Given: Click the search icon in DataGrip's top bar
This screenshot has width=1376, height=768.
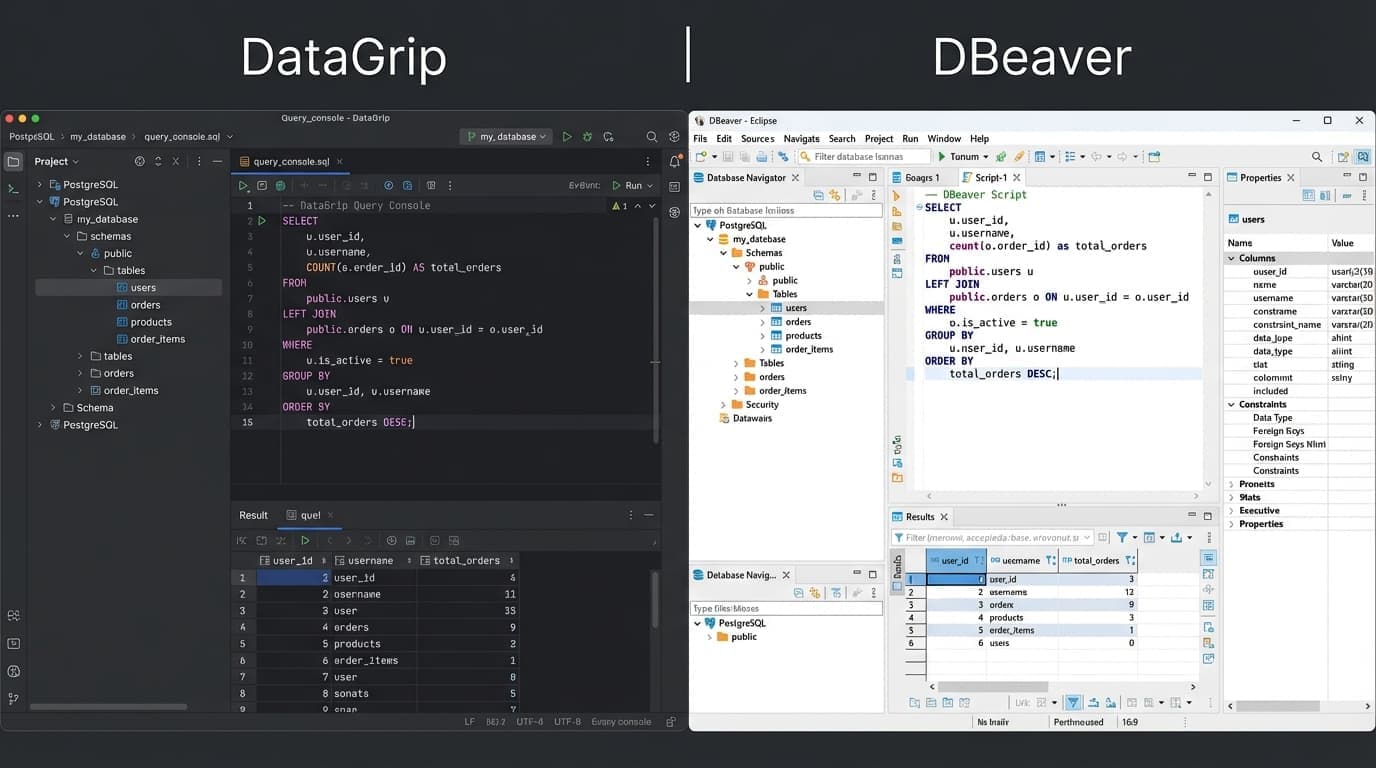Looking at the screenshot, I should [x=651, y=136].
